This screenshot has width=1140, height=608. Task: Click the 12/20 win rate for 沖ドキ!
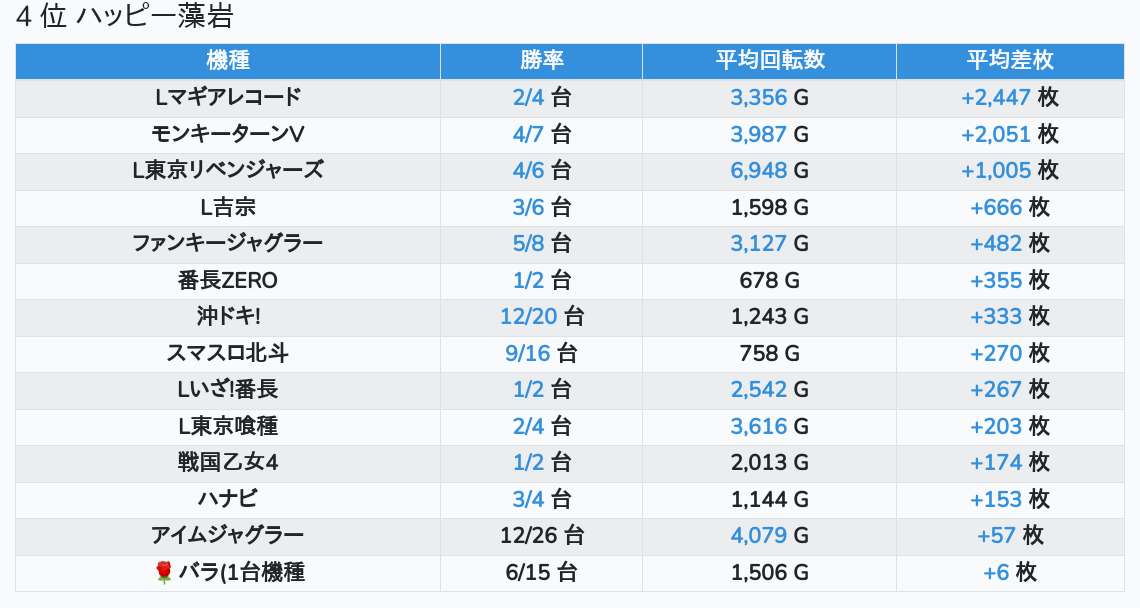pos(528,317)
